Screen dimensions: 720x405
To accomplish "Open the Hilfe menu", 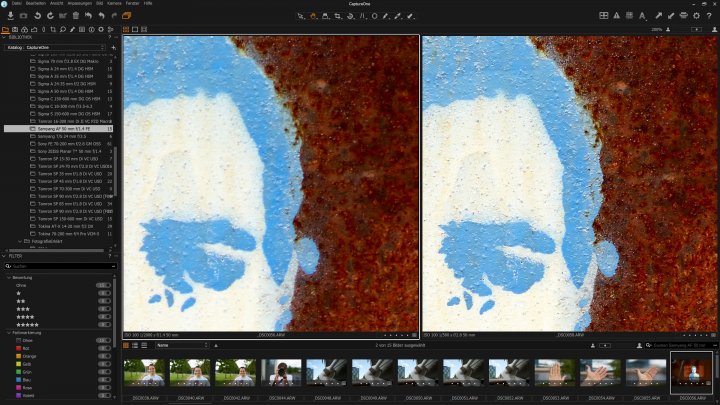I will pyautogui.click(x=148, y=3).
